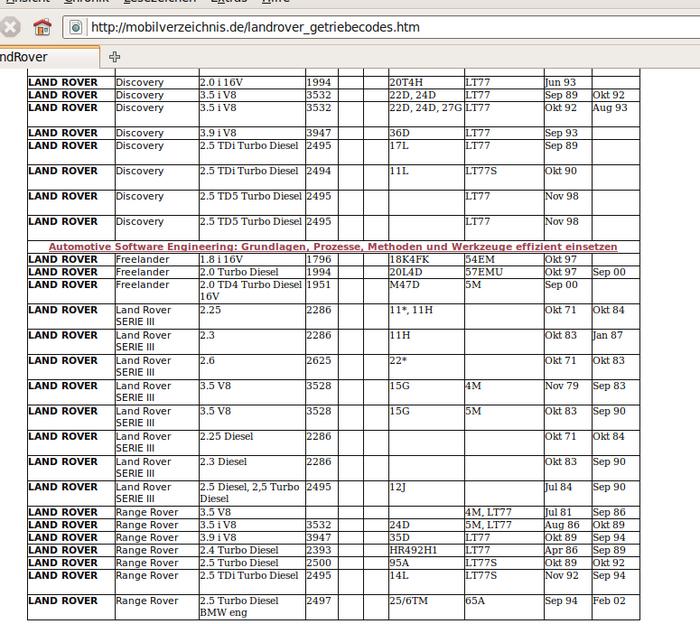This screenshot has height=624, width=700.
Task: Click the displacement value '1951'
Action: pos(318,284)
